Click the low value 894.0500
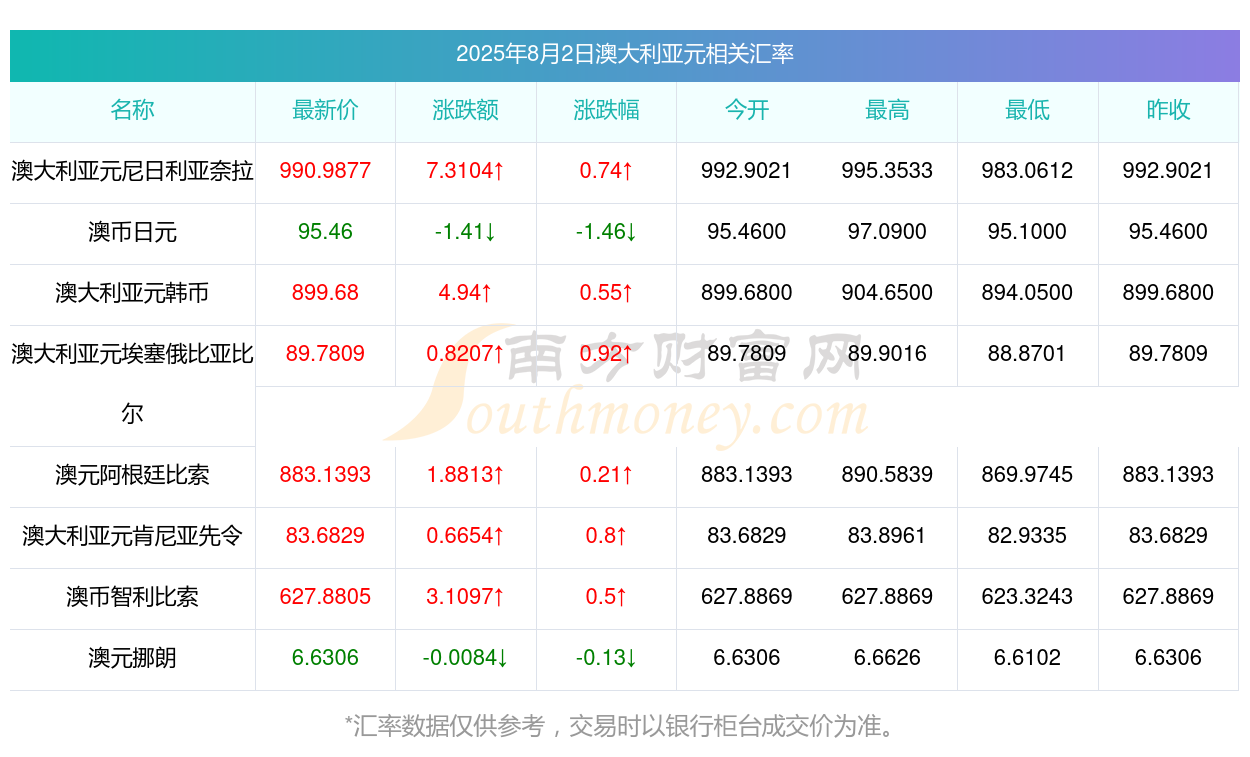Image resolution: width=1250 pixels, height=757 pixels. click(x=1028, y=293)
